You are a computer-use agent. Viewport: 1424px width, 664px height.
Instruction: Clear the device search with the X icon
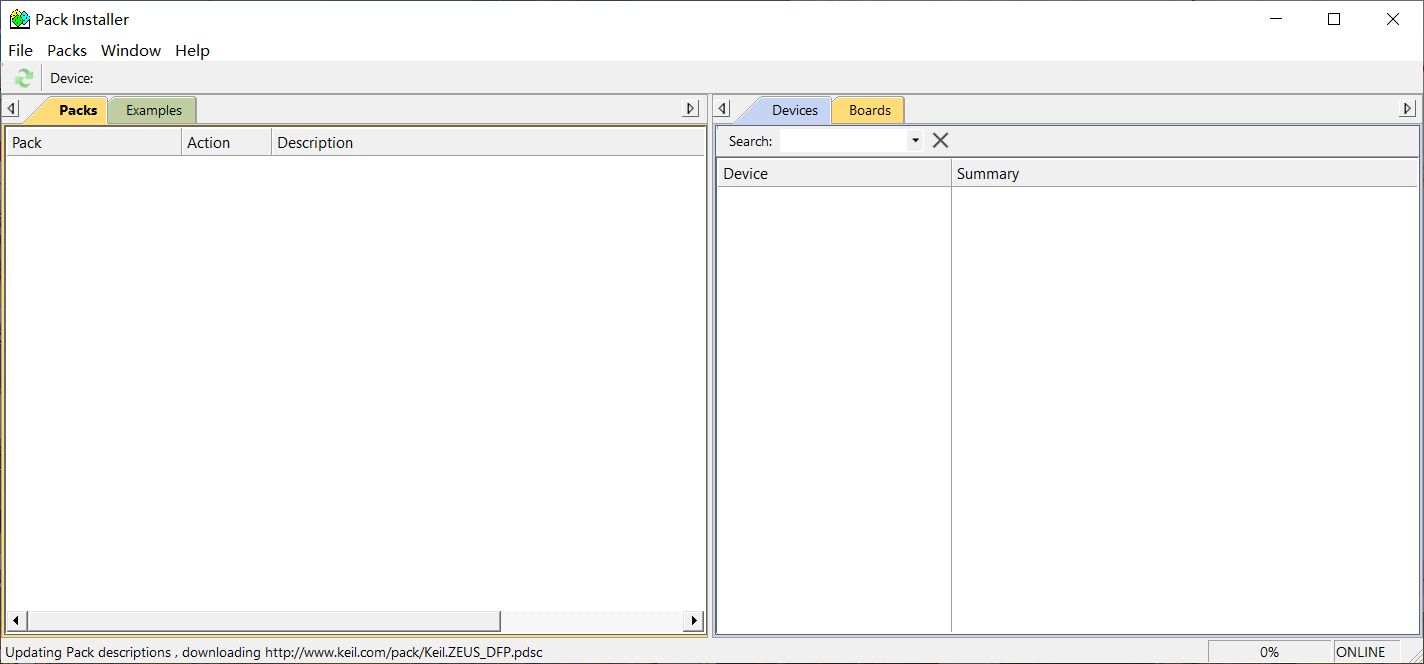[x=940, y=140]
